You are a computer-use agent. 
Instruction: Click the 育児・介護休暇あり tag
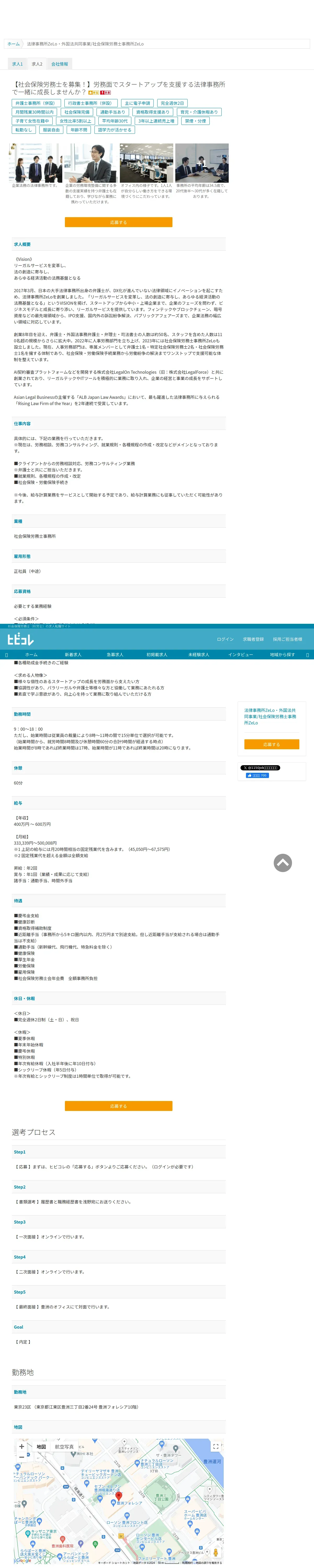(x=199, y=112)
